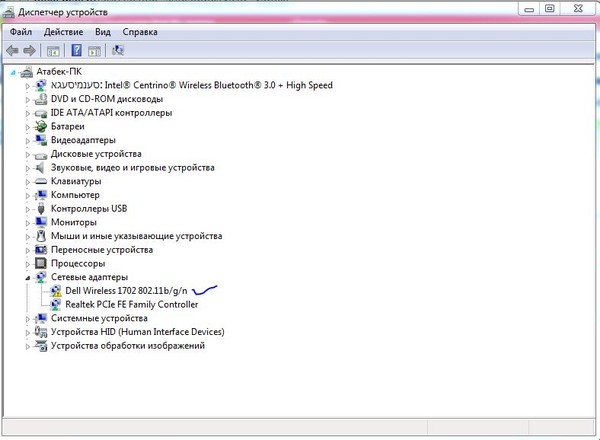
Task: Click the Компьютер category icon
Action: pyautogui.click(x=41, y=195)
